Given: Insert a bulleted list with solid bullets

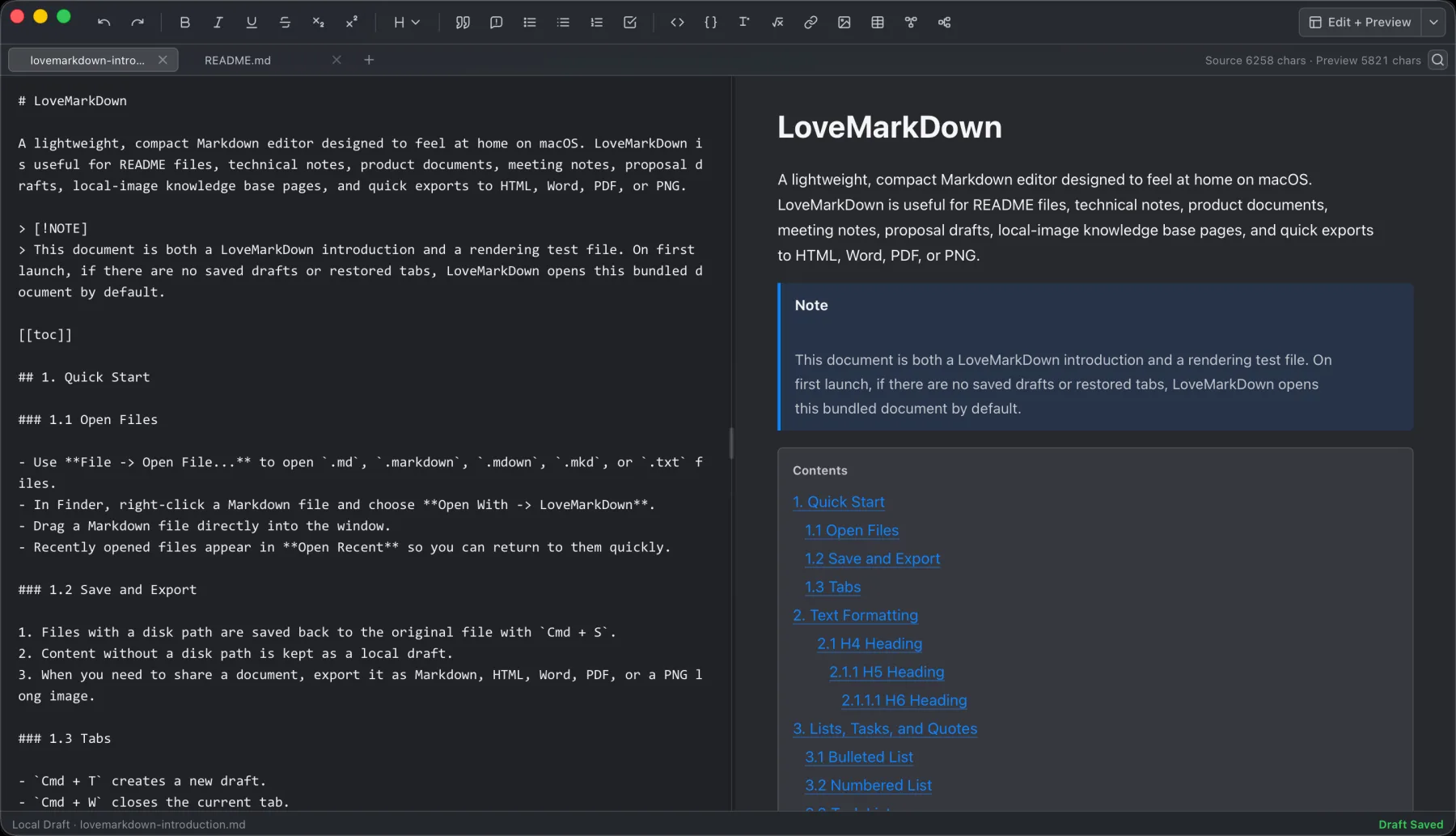Looking at the screenshot, I should click(x=530, y=23).
